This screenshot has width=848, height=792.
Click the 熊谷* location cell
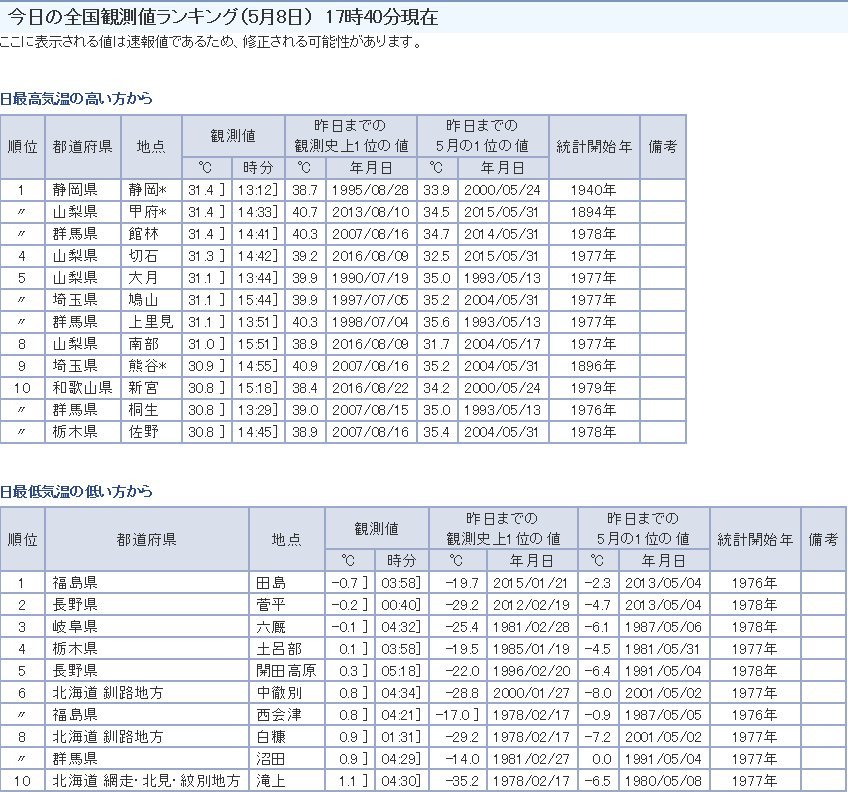146,366
